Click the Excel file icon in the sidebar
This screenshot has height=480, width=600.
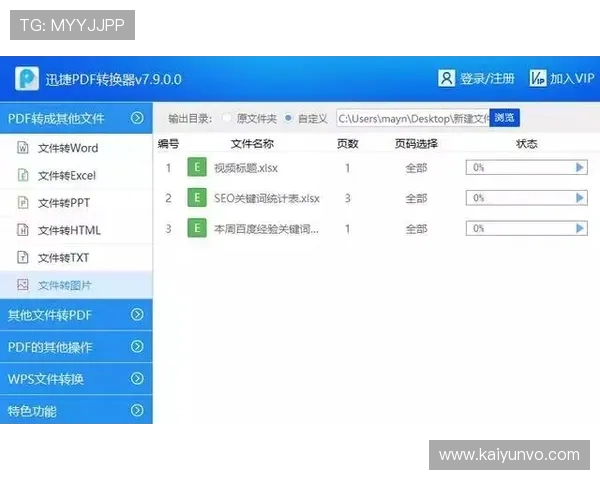click(x=23, y=175)
